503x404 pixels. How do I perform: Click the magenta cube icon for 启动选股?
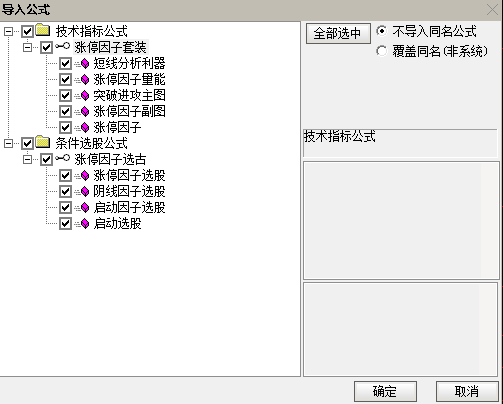click(x=85, y=223)
